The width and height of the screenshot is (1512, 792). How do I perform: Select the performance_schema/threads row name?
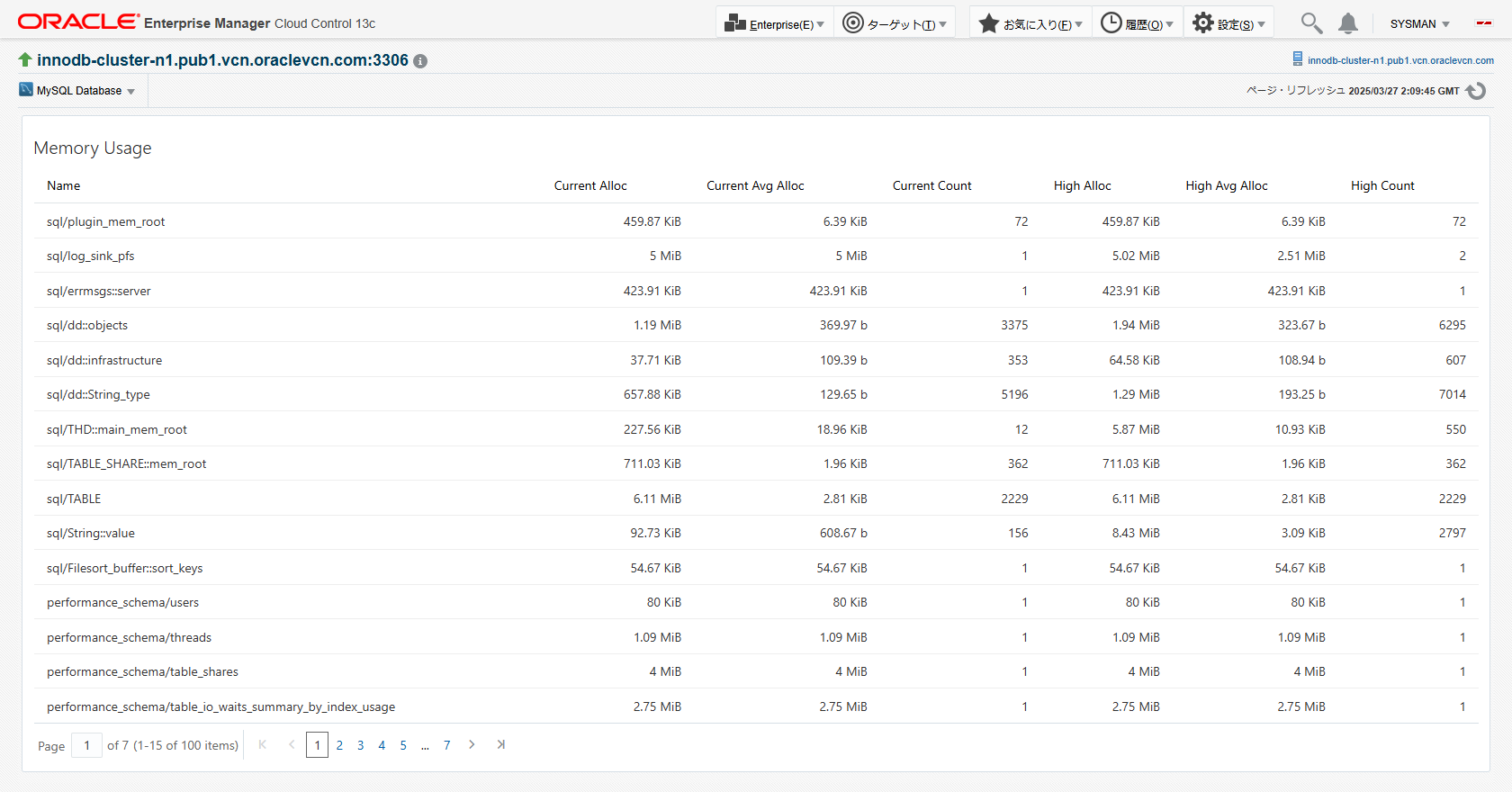pos(130,637)
